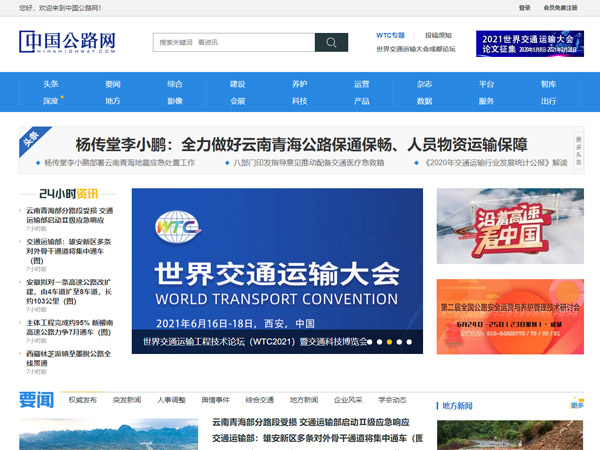The image size is (600, 450).
Task: Click the 头条 corner ribbon badge
Action: click(x=34, y=140)
